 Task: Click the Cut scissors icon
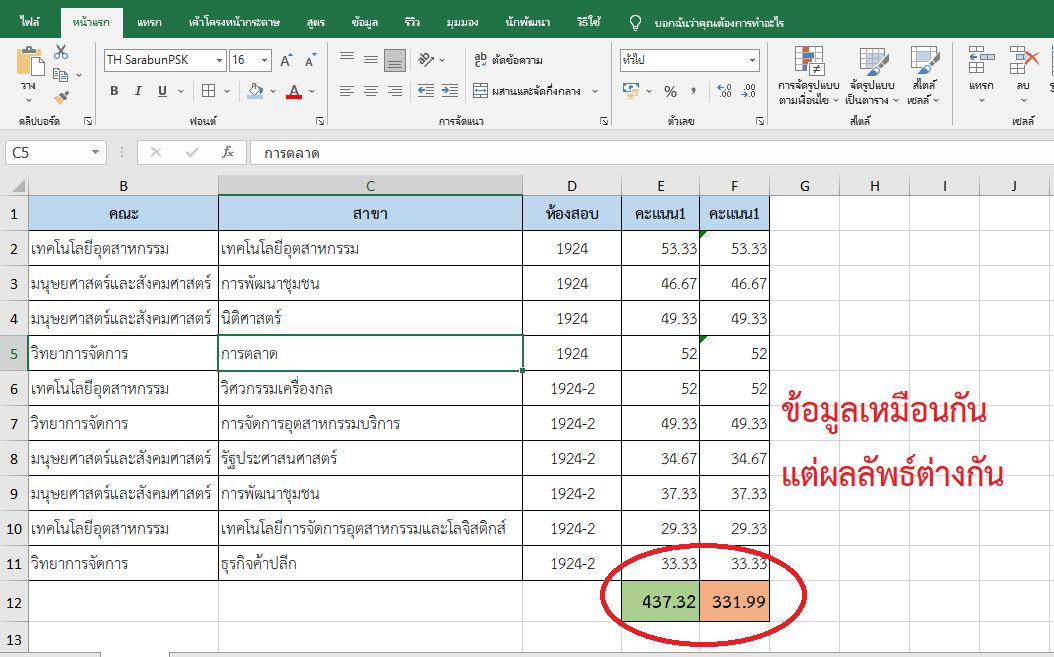coord(61,52)
